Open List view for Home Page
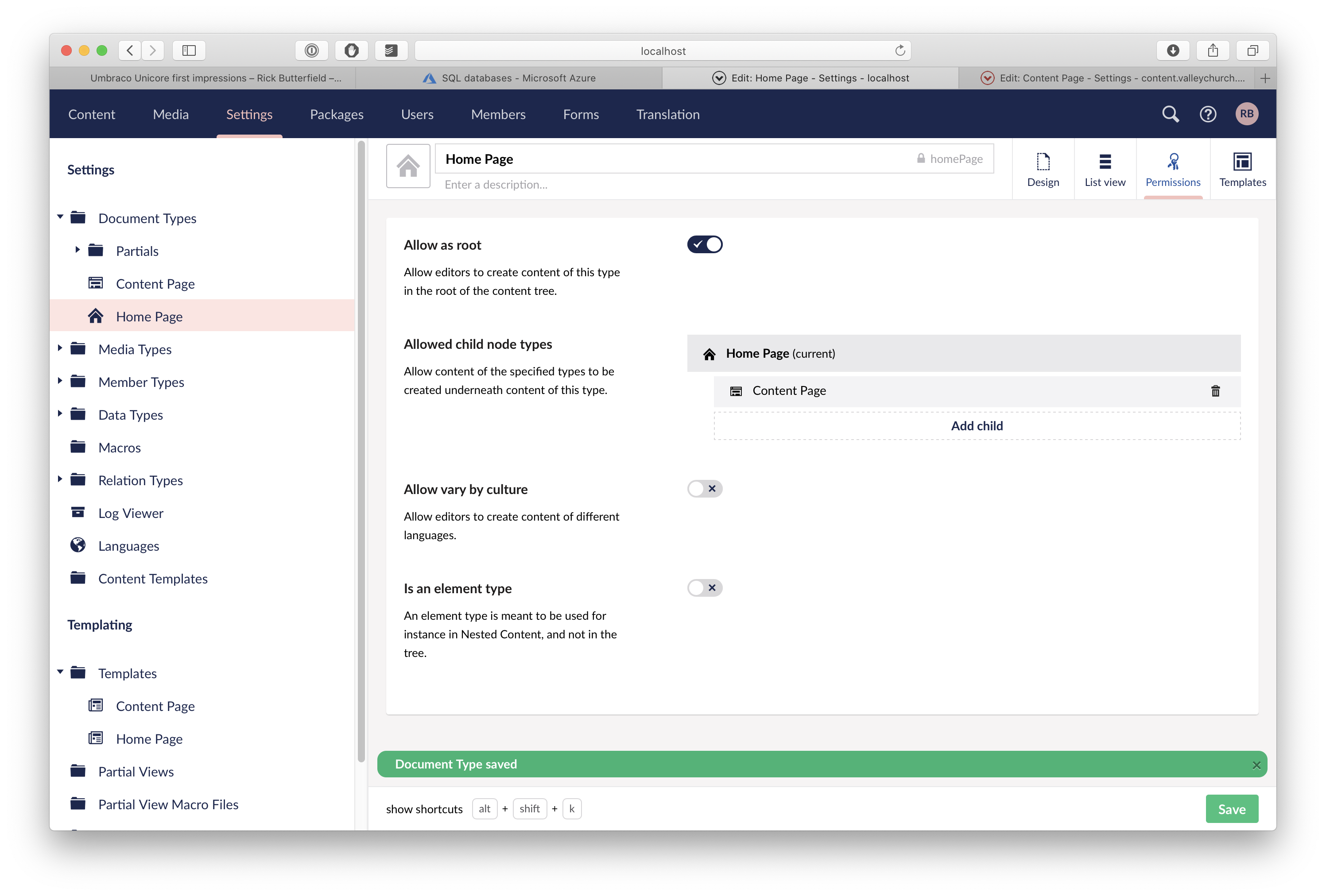The image size is (1326, 896). (x=1105, y=169)
